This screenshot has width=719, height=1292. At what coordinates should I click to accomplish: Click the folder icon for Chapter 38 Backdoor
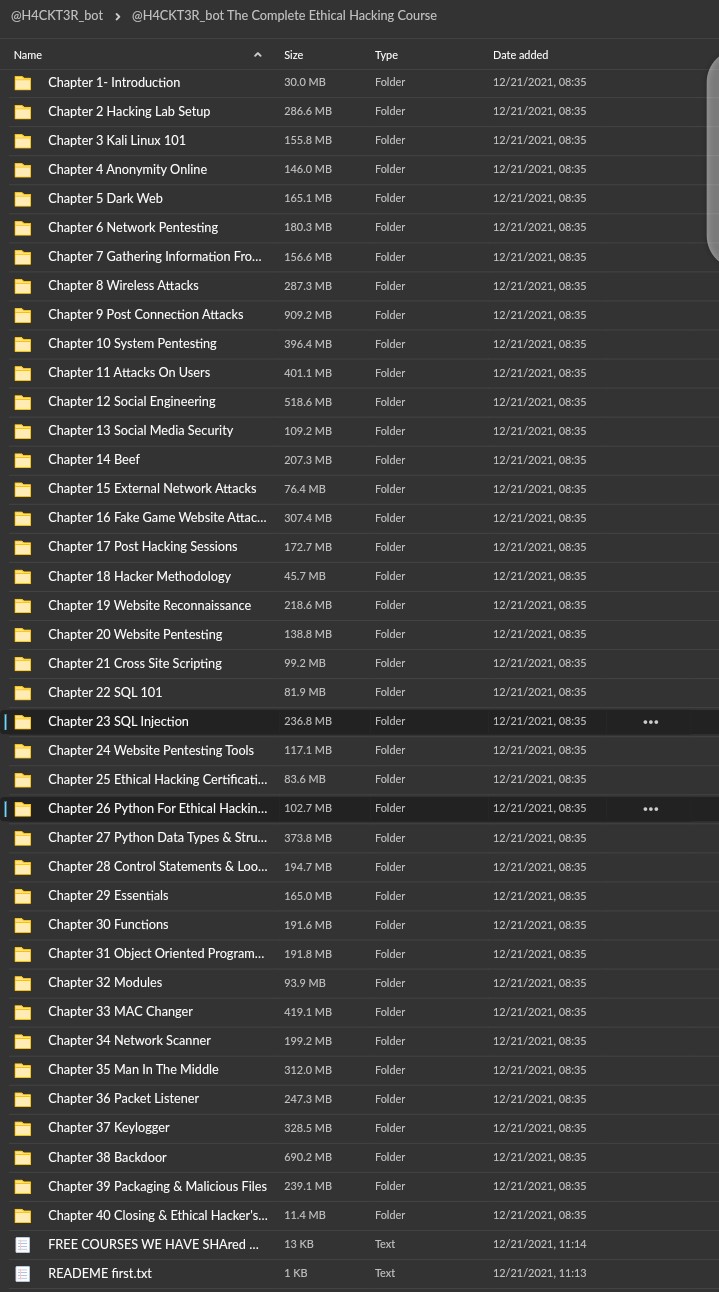(23, 1157)
